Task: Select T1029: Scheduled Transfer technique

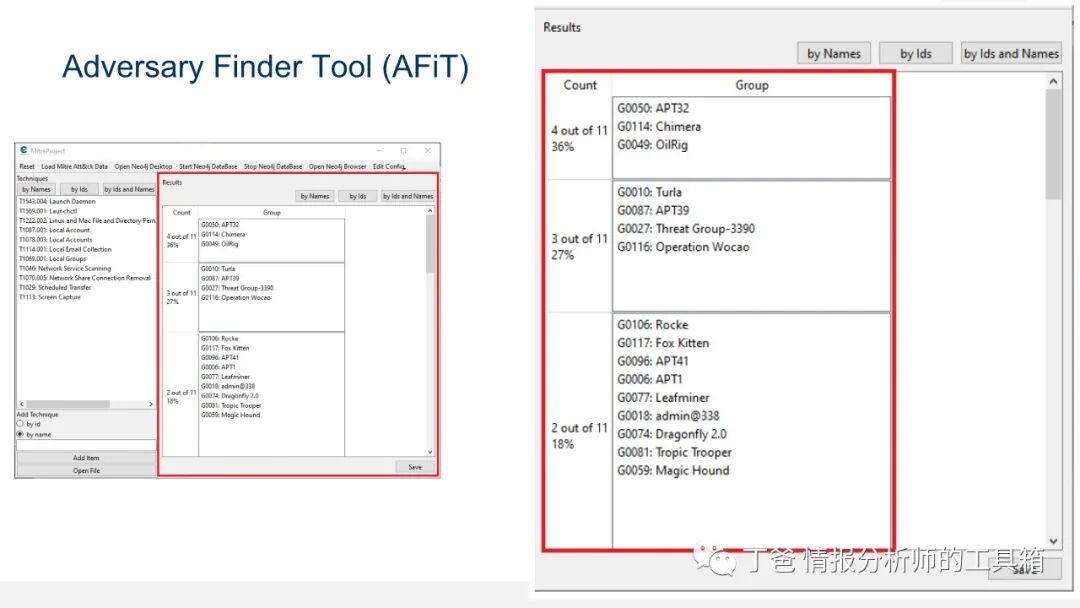Action: pyautogui.click(x=54, y=288)
